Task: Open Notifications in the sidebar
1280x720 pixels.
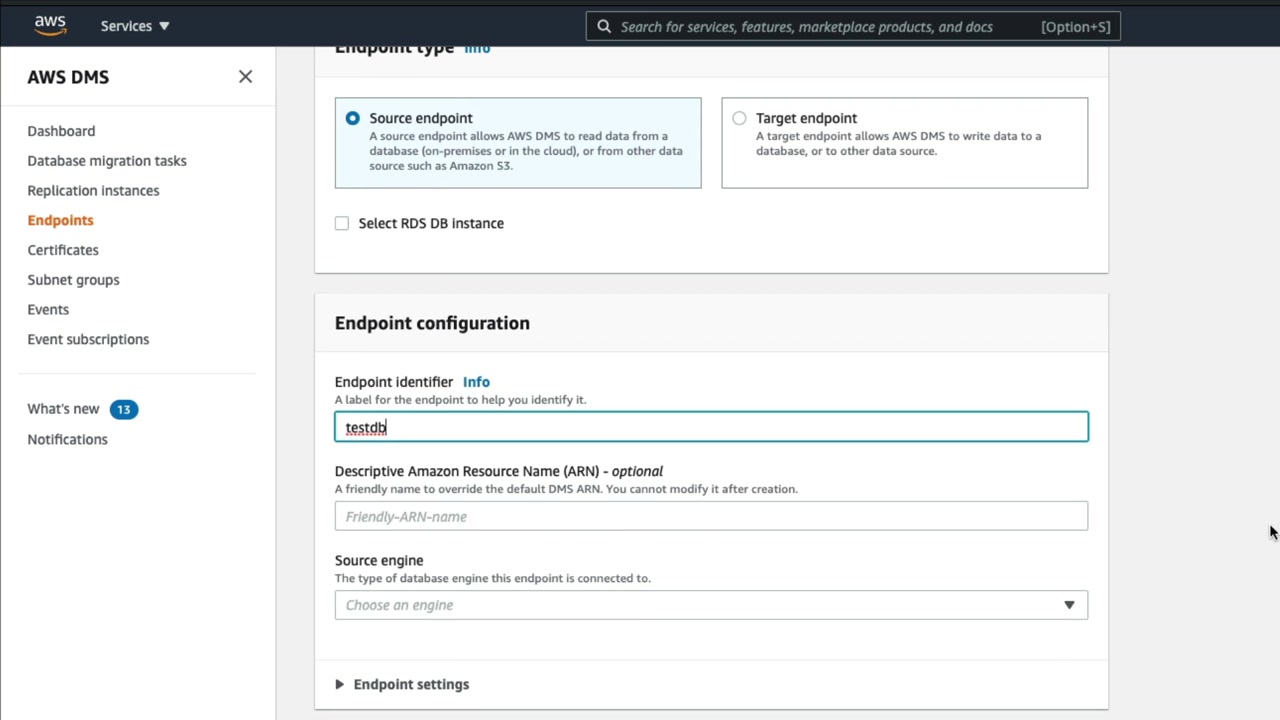Action: (x=67, y=439)
